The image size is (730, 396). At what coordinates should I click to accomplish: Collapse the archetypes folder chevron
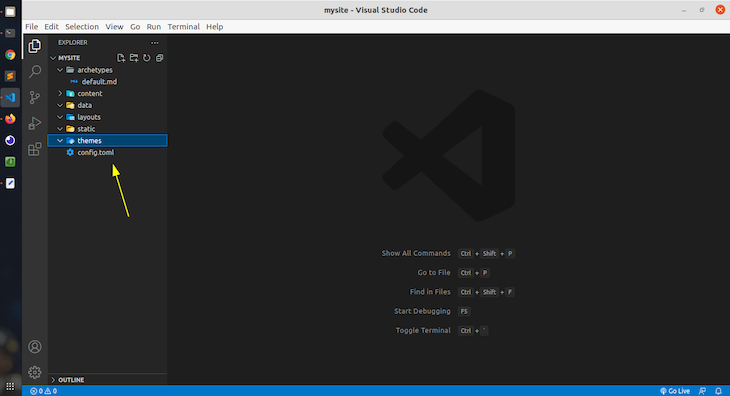pyautogui.click(x=60, y=70)
